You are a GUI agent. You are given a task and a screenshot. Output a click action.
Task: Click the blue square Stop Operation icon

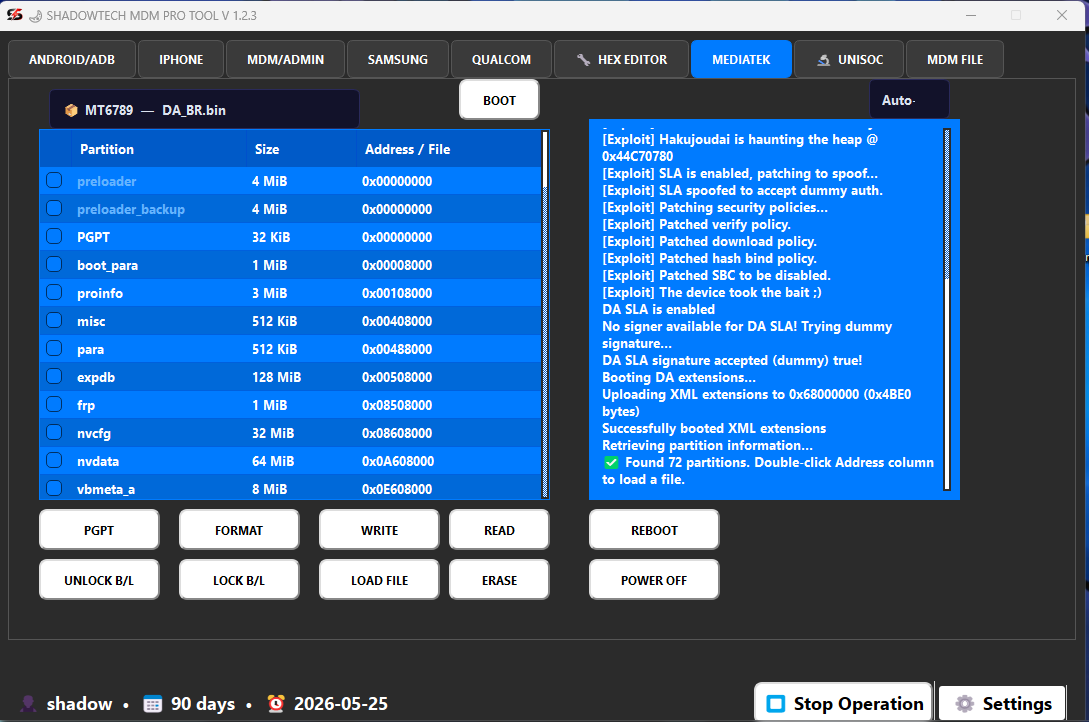point(775,703)
